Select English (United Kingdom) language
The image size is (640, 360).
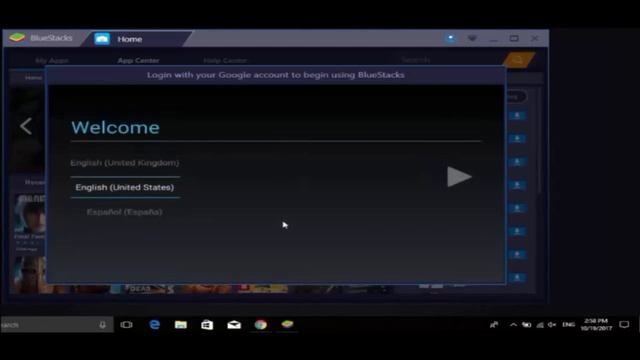click(x=124, y=163)
